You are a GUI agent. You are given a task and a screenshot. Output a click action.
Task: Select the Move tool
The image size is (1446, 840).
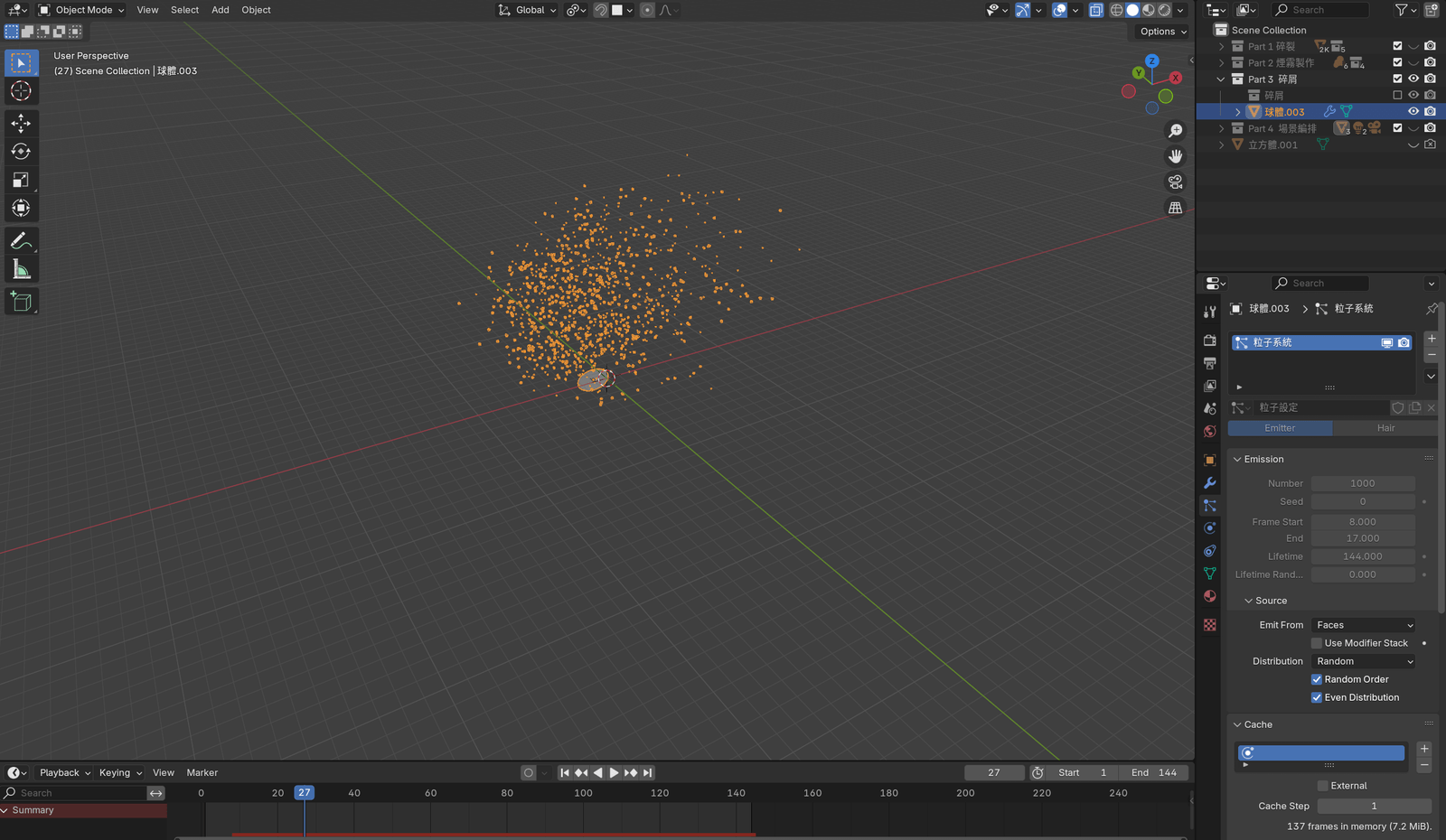coord(21,123)
